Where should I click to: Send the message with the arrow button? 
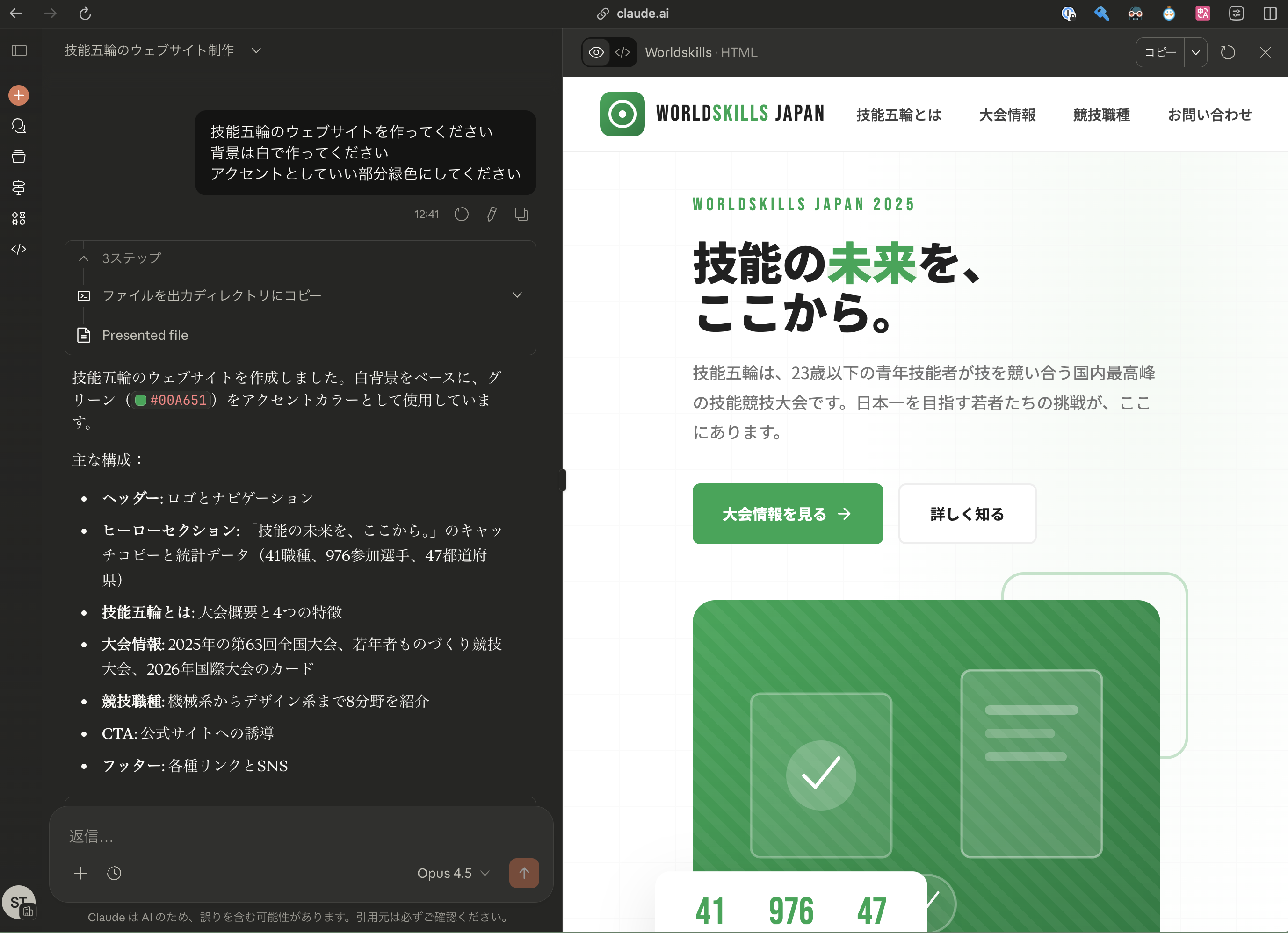coord(524,874)
